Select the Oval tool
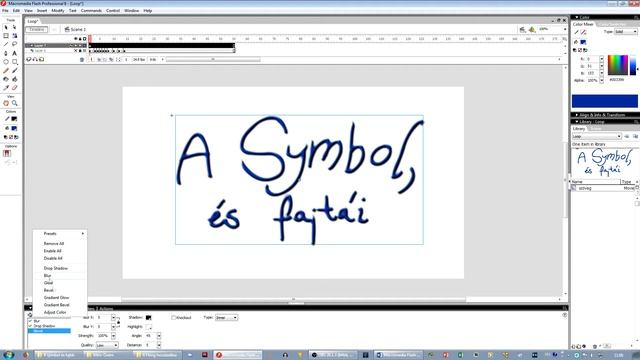The width and height of the screenshot is (640, 360). point(6,62)
